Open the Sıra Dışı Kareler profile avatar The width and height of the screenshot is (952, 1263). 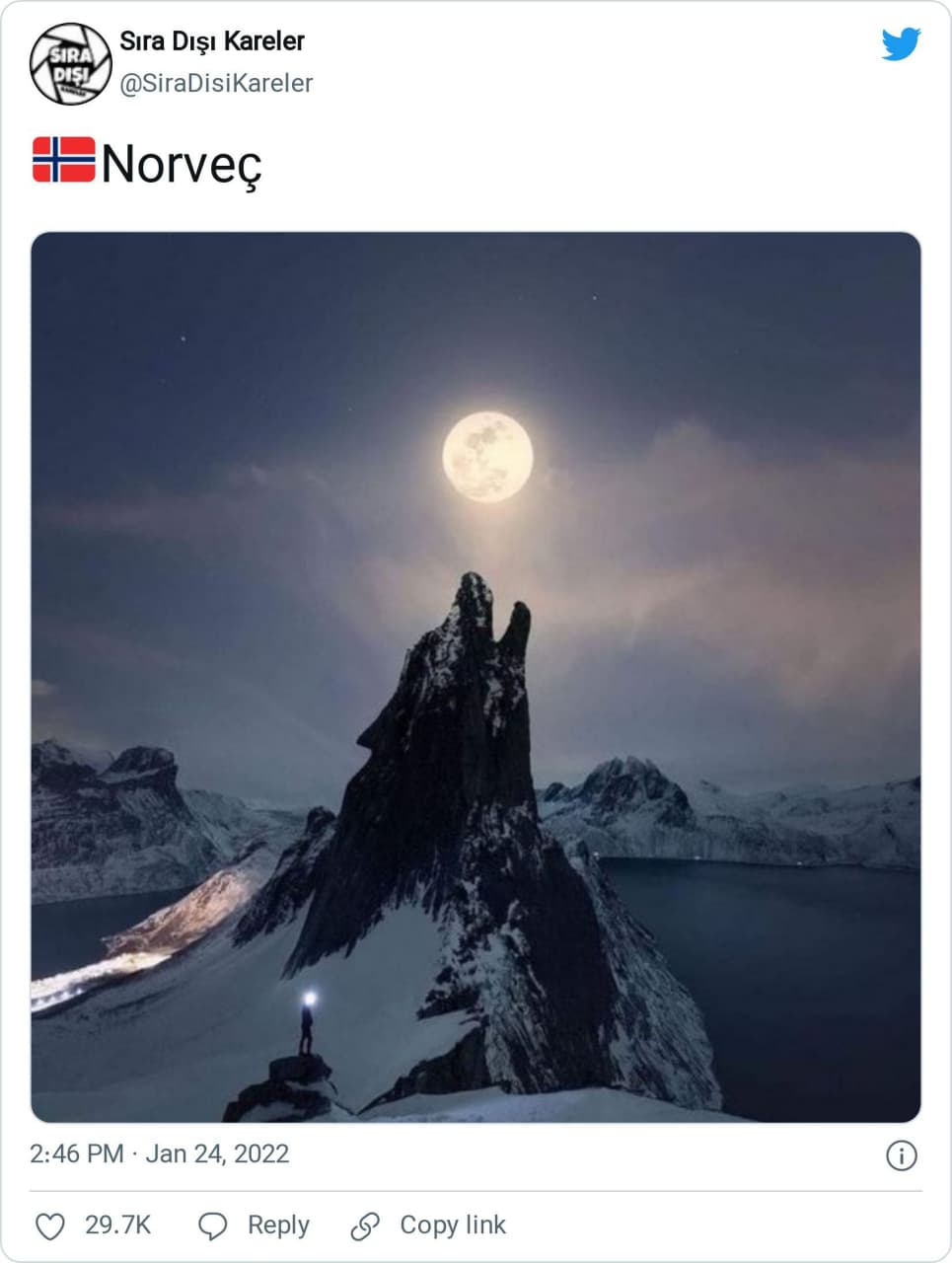(70, 64)
